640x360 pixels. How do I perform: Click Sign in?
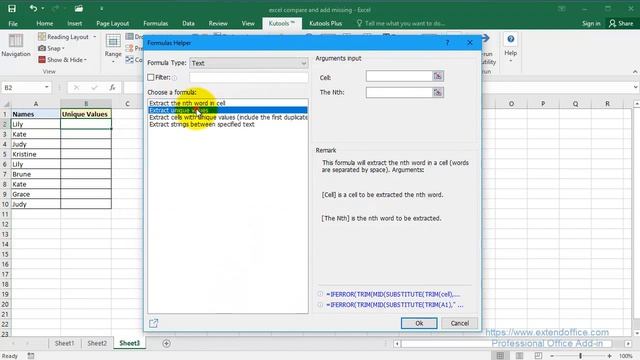tap(591, 23)
